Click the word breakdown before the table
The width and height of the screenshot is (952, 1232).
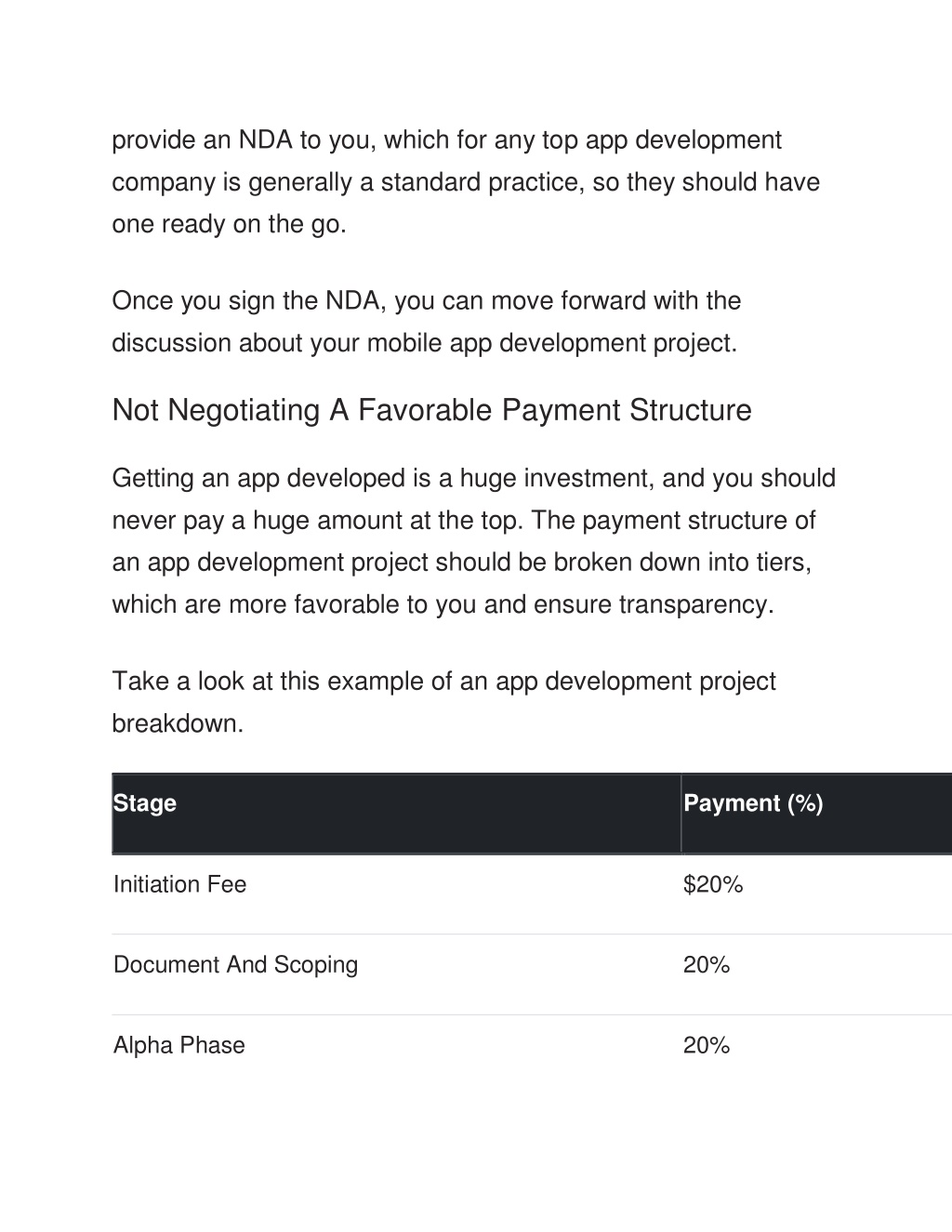(x=178, y=723)
